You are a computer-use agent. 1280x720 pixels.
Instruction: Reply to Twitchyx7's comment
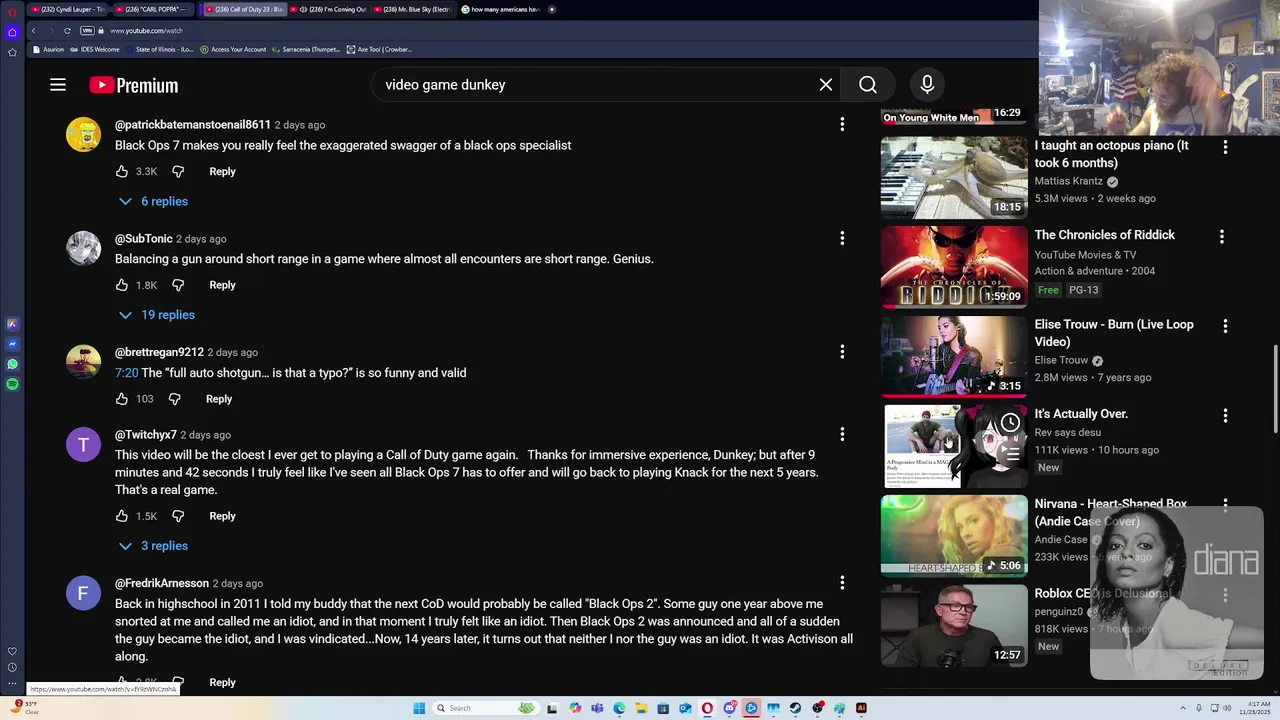point(222,516)
